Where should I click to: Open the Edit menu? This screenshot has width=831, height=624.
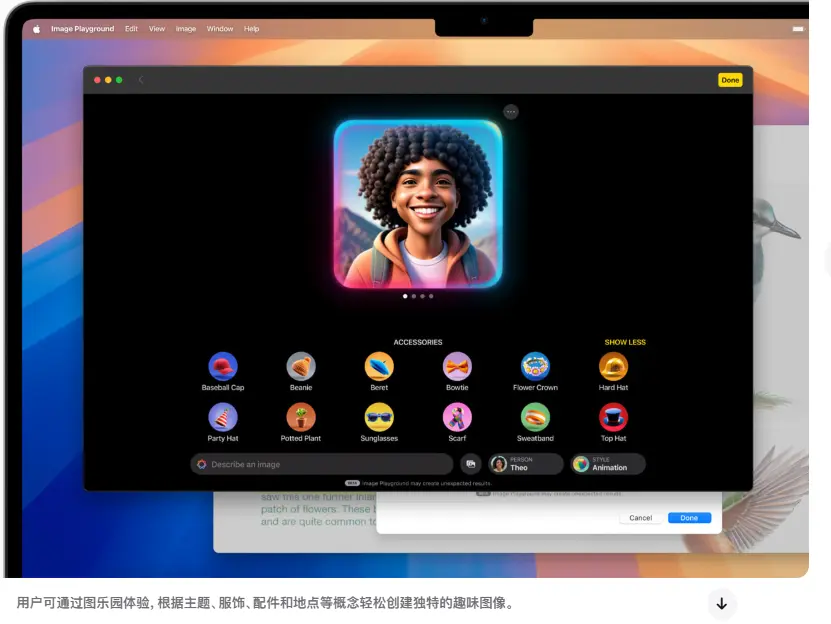click(x=131, y=29)
